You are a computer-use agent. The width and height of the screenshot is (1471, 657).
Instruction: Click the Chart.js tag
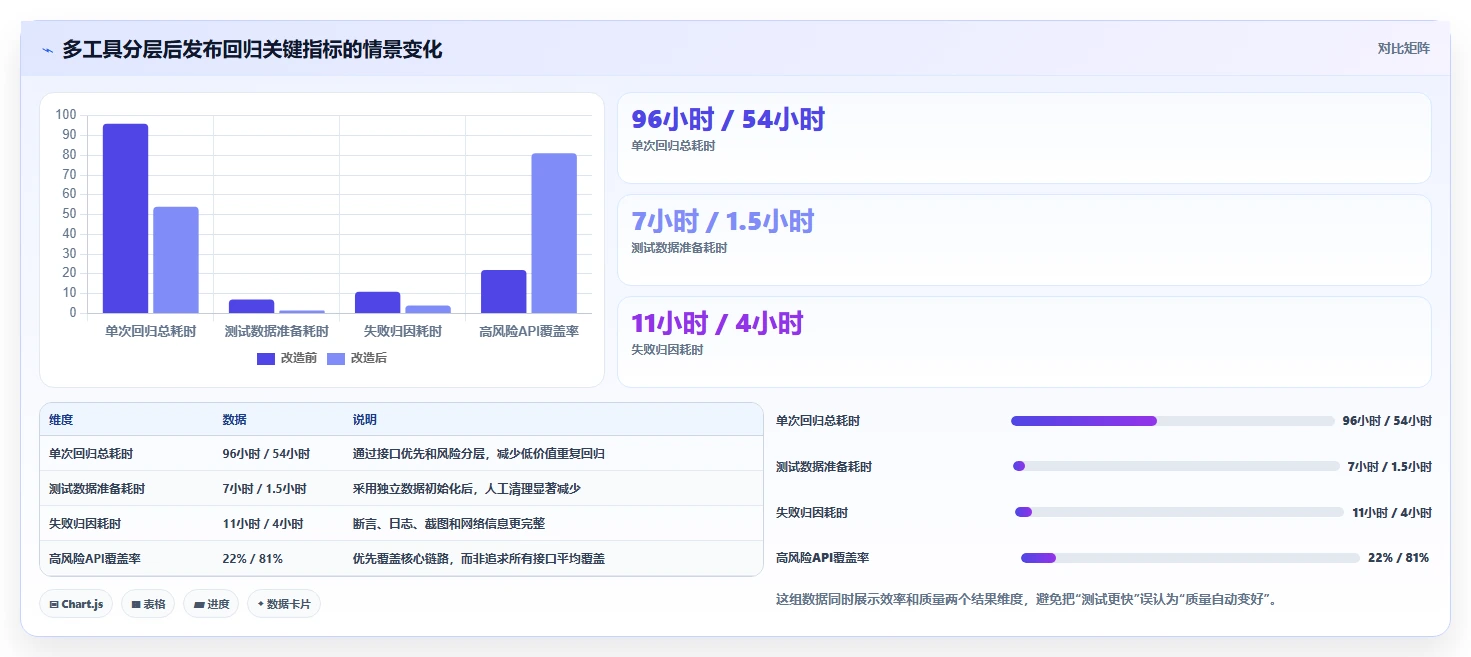[x=76, y=604]
